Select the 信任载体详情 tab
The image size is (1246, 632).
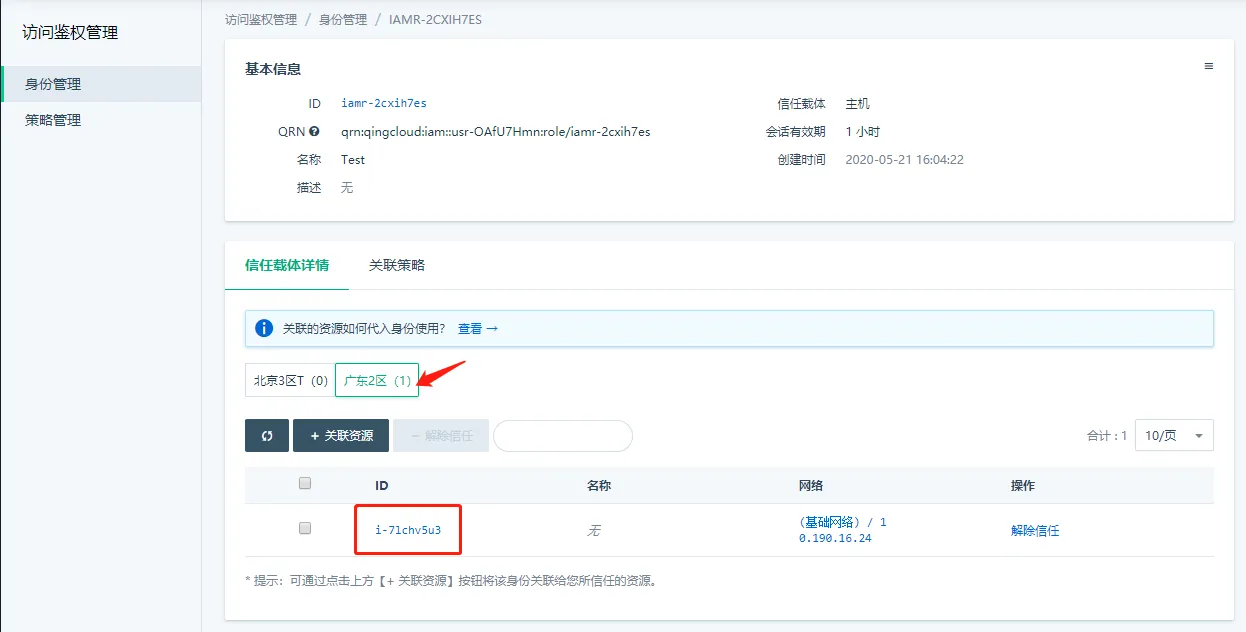287,265
